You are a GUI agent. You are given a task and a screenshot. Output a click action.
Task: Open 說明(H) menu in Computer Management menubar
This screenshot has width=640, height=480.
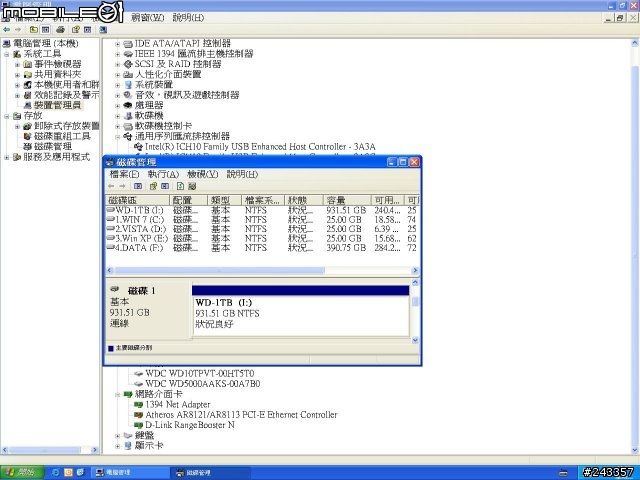click(x=188, y=18)
